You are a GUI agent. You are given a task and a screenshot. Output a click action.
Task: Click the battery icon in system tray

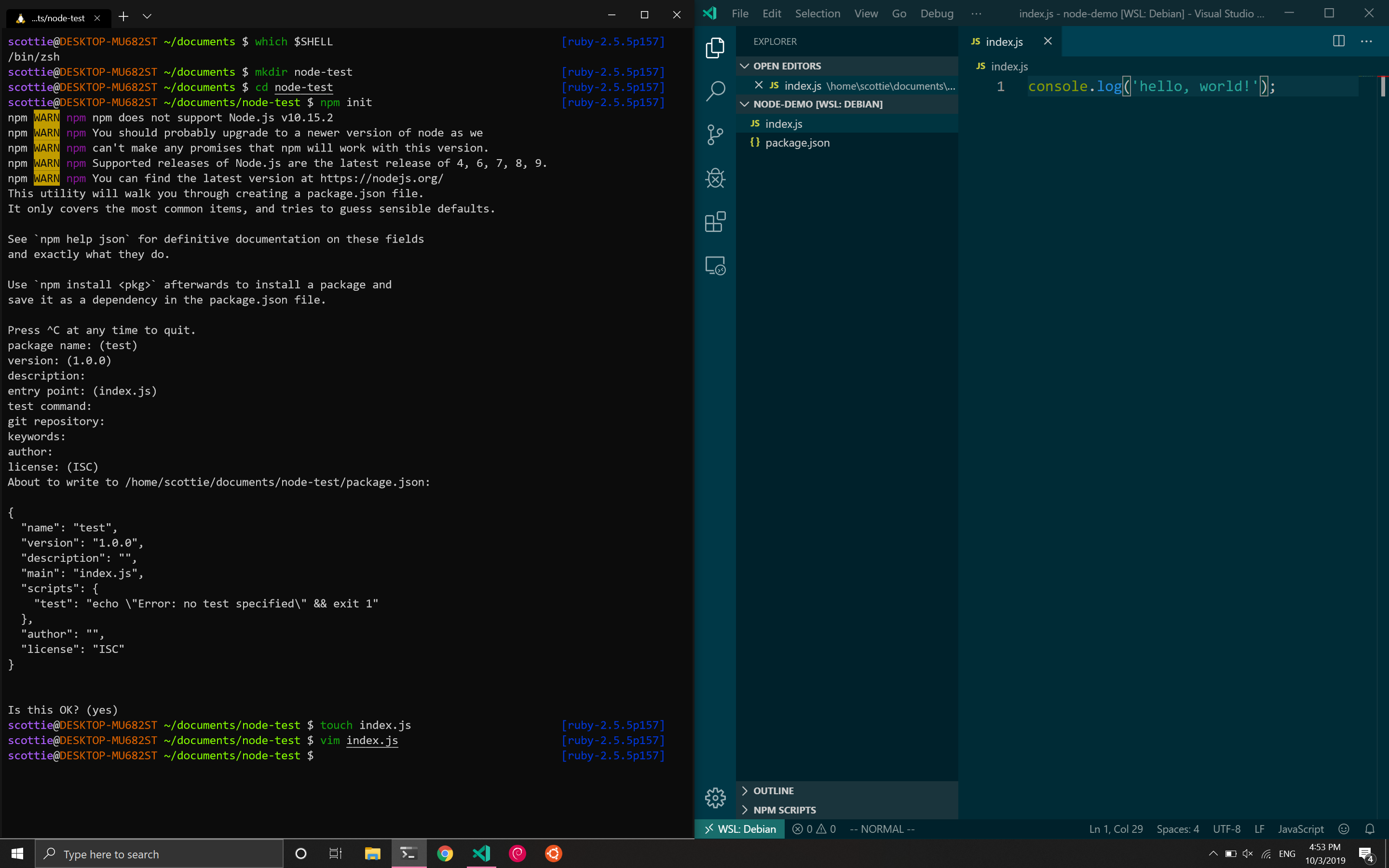tap(1230, 854)
